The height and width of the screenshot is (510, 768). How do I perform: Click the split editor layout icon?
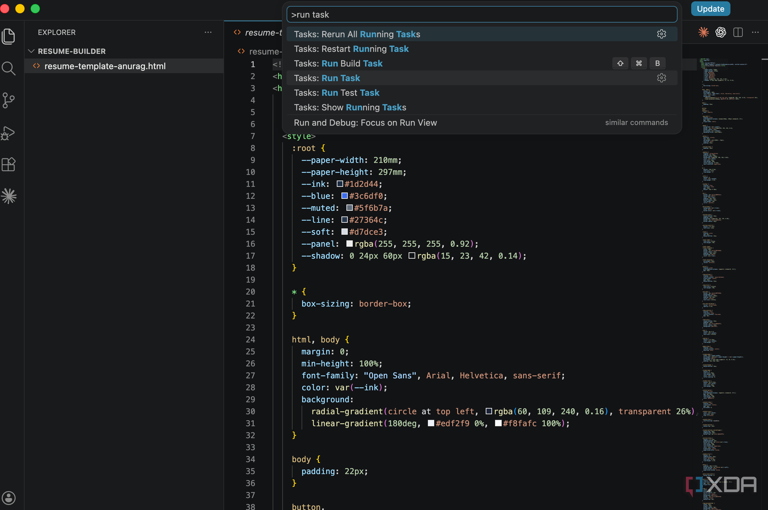tap(738, 33)
